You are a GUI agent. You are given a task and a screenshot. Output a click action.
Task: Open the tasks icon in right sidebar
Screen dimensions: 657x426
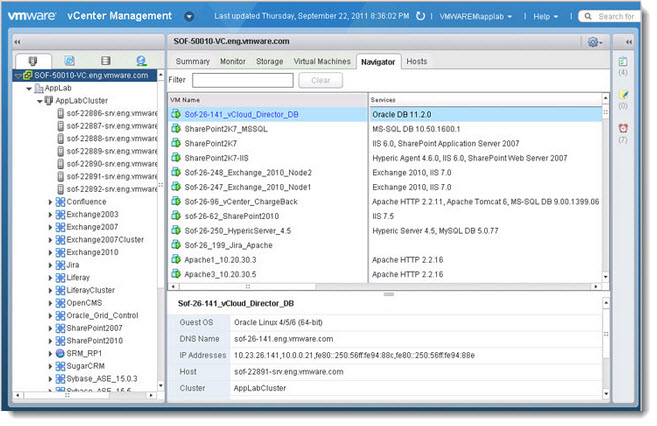[x=623, y=62]
